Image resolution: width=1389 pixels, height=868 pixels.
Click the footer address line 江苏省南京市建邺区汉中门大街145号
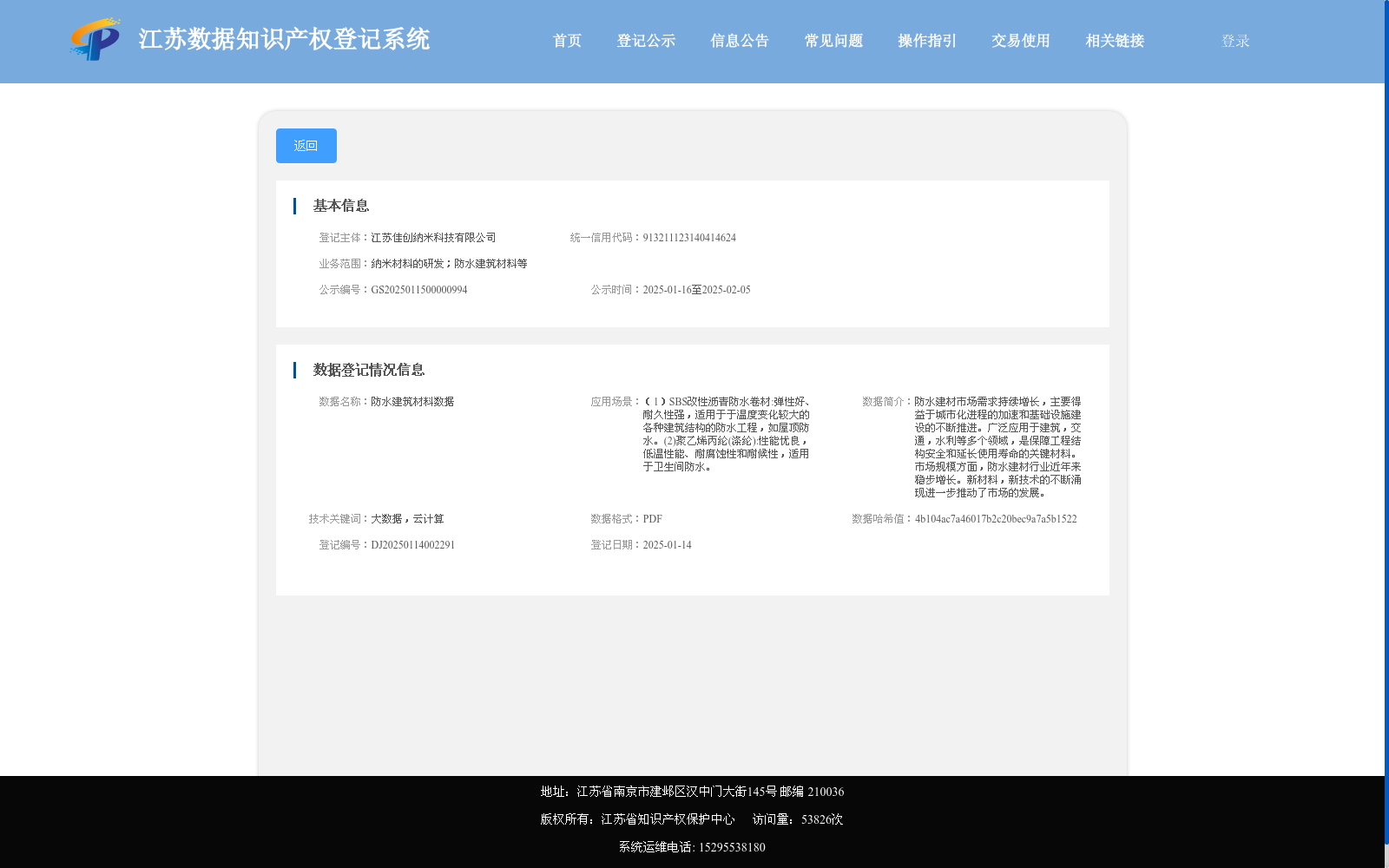[x=676, y=792]
